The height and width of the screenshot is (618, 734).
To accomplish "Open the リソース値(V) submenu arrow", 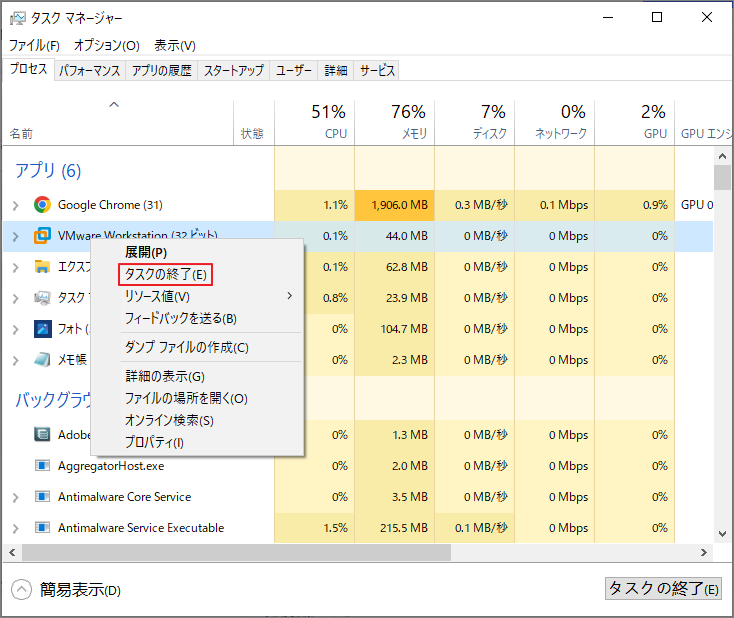I will click(290, 296).
